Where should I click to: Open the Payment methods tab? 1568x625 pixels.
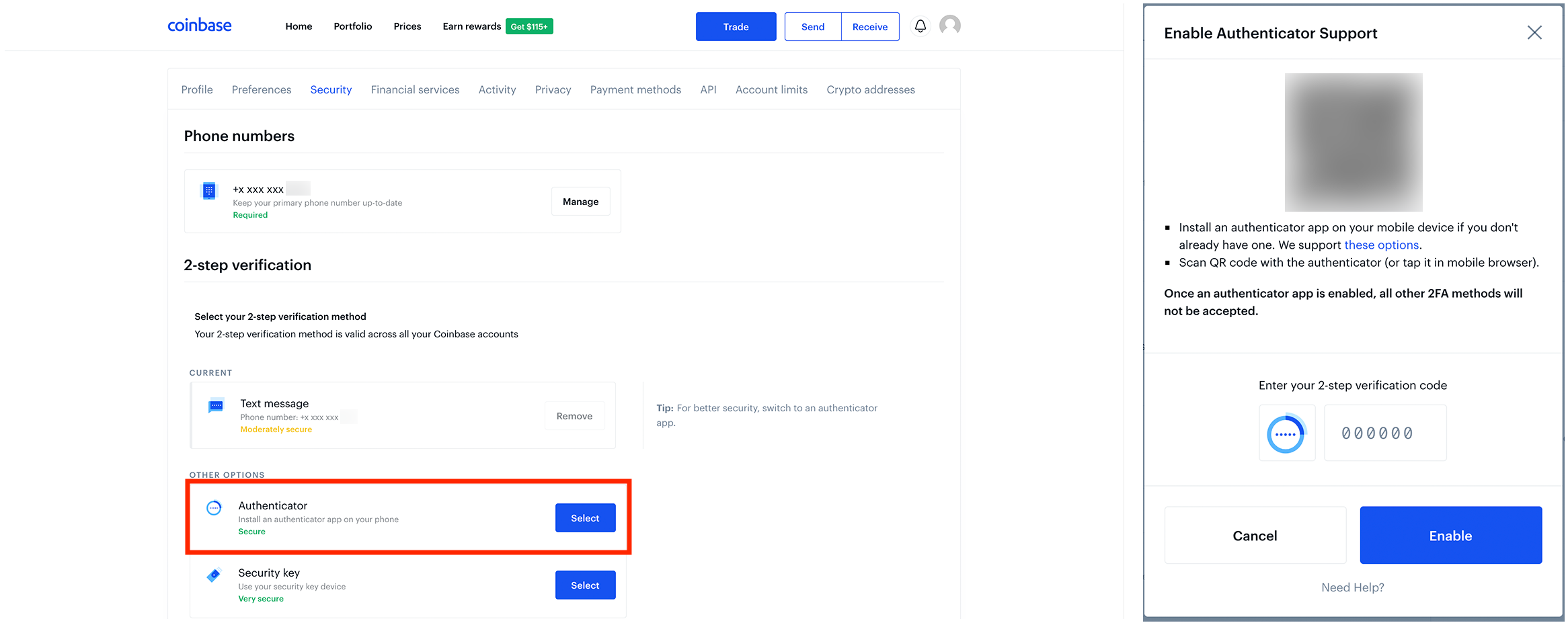pos(635,89)
